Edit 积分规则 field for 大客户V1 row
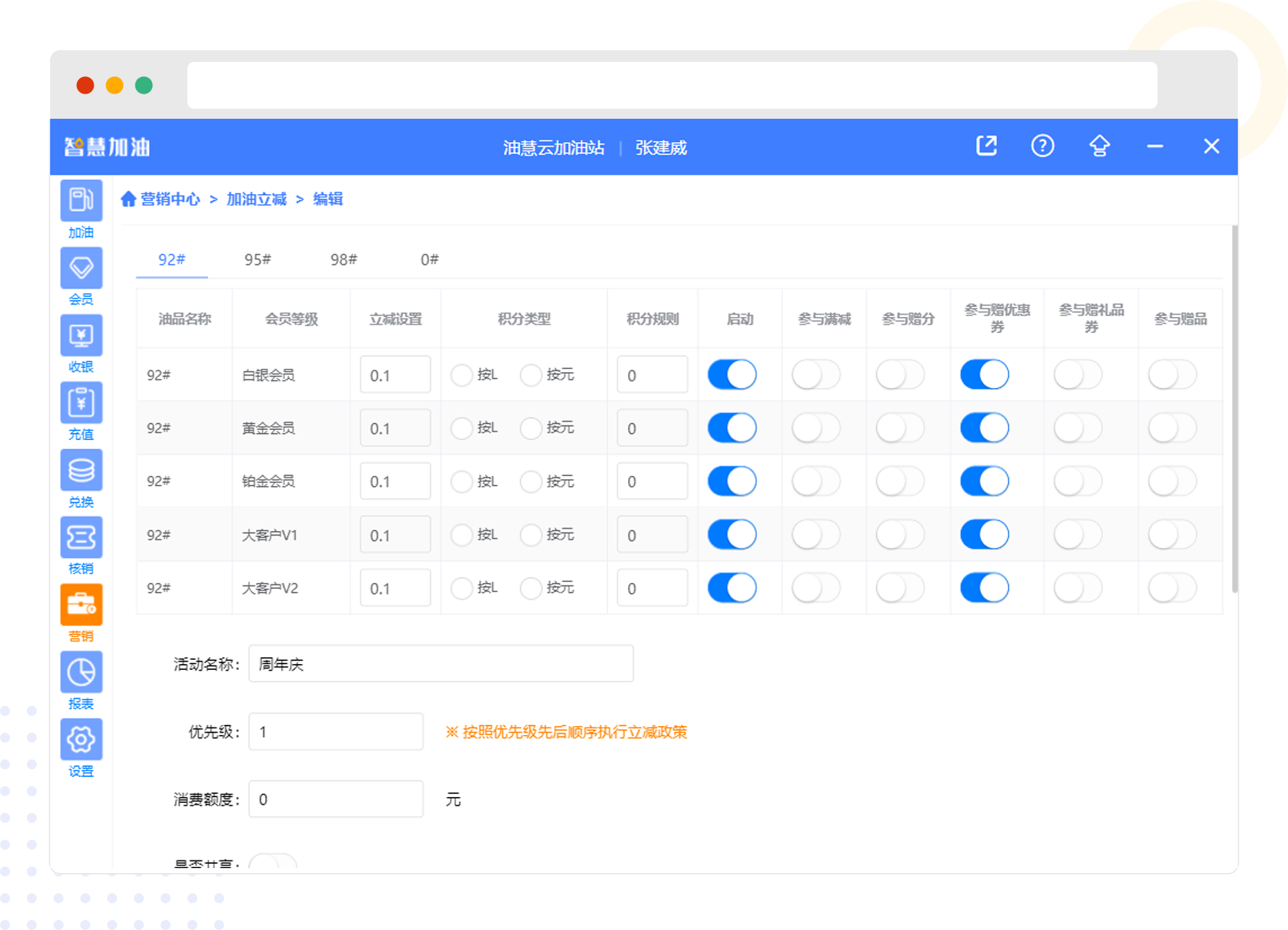Screen dimensions: 1288x930 [652, 534]
